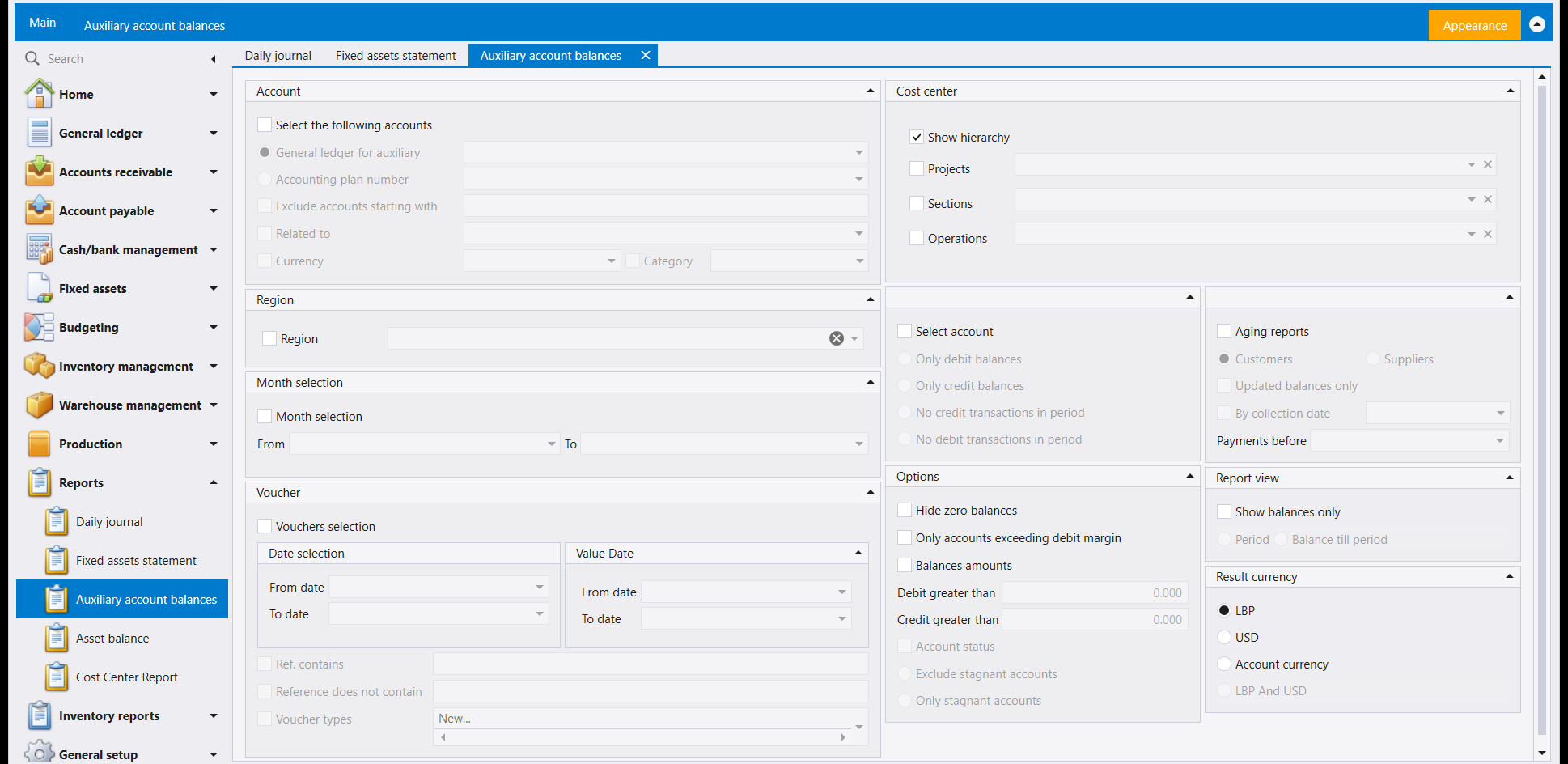This screenshot has height=764, width=1568.
Task: Switch to the Daily journal tab
Action: 278,55
